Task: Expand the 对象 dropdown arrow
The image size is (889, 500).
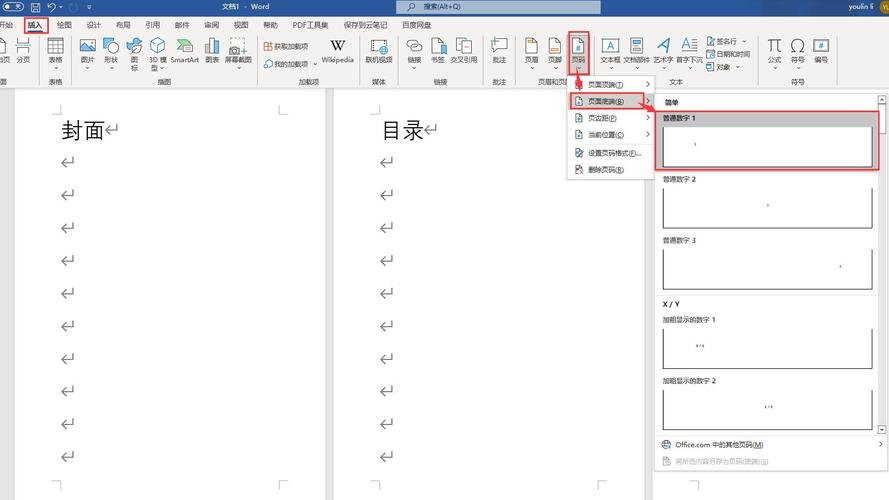Action: 738,67
